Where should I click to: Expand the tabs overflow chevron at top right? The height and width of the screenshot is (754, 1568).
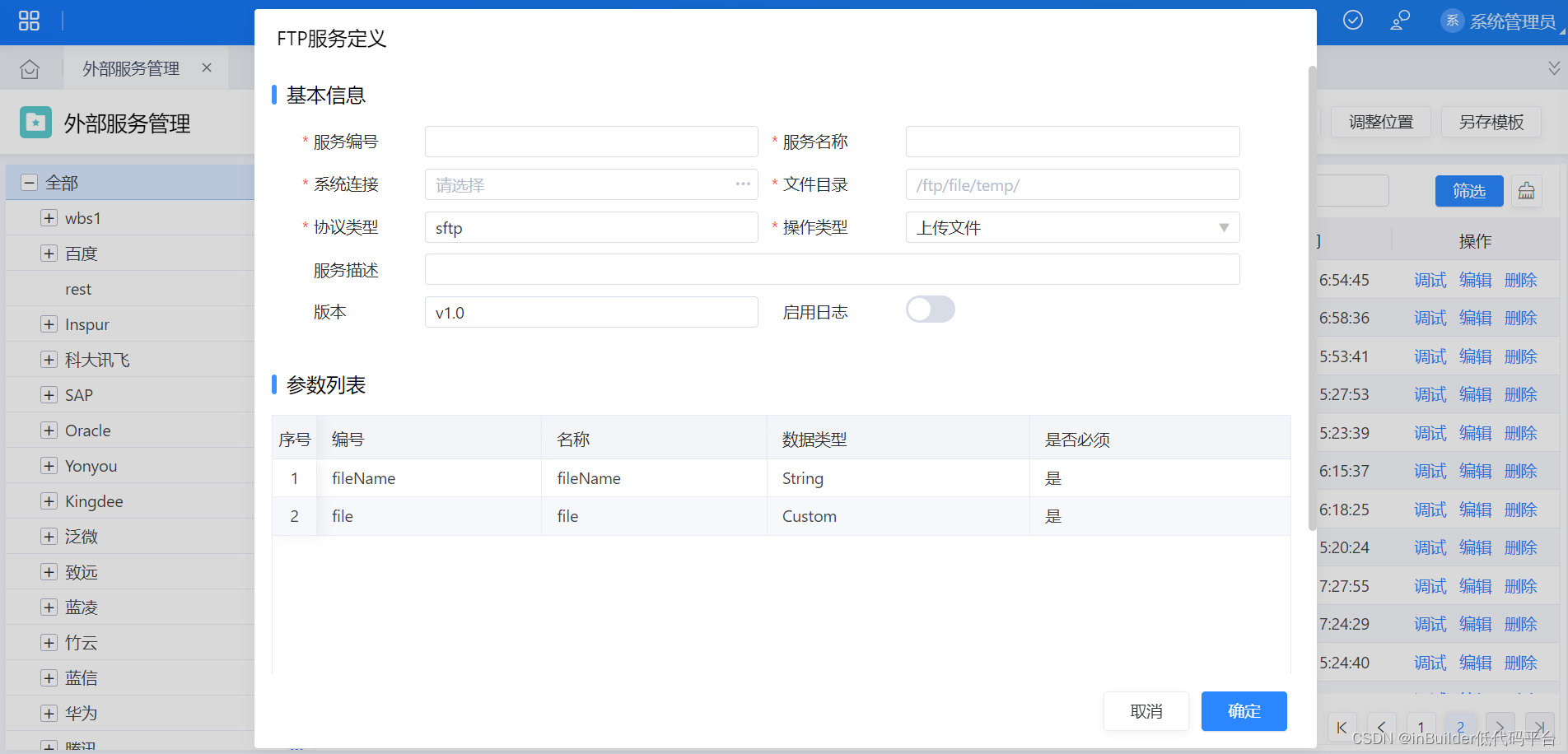(1554, 67)
